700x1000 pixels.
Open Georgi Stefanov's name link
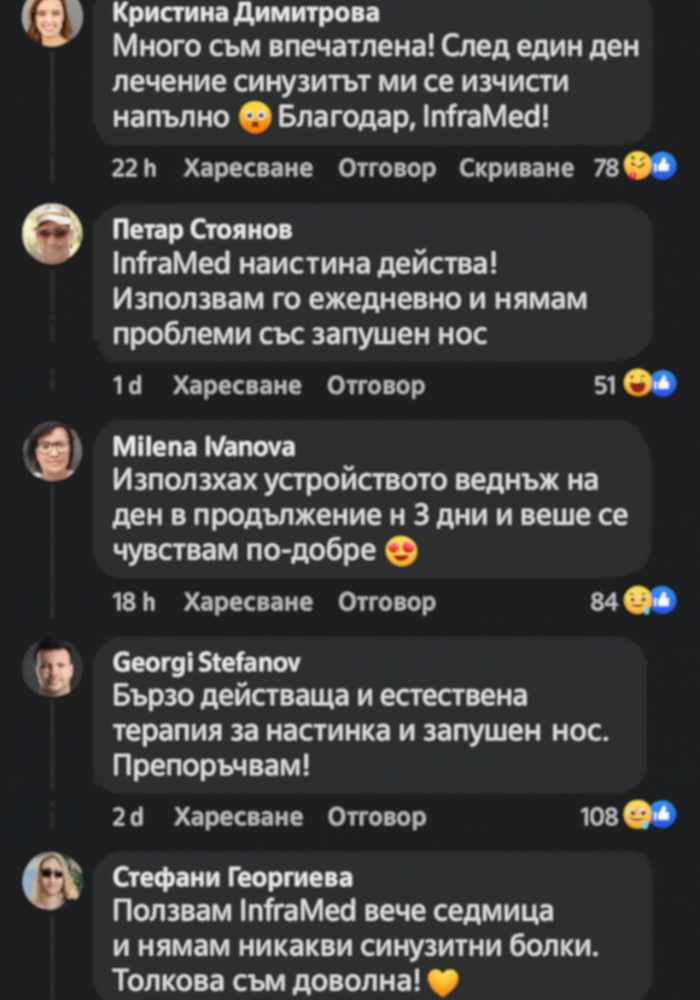[206, 663]
